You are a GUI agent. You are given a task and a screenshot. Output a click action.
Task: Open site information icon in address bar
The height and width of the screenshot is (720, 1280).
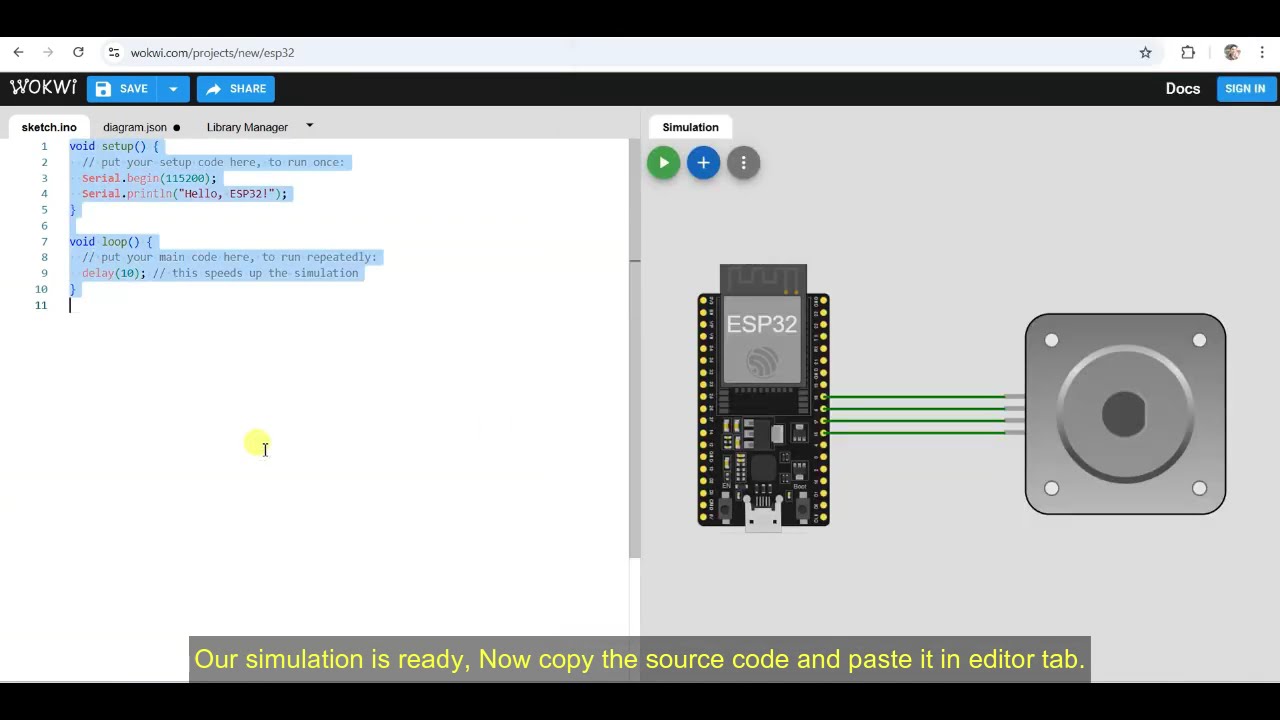[114, 52]
